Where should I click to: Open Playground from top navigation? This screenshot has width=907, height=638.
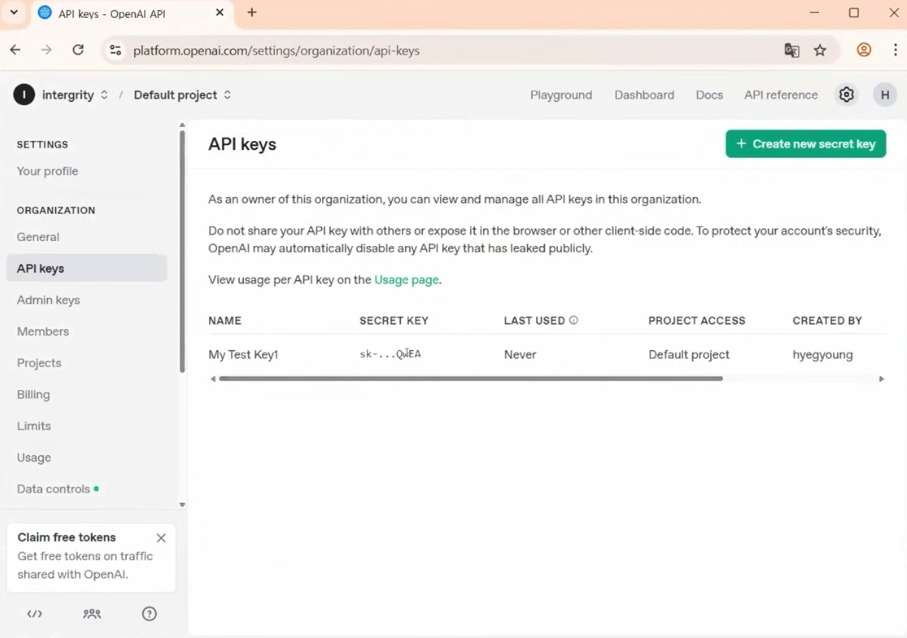click(x=561, y=95)
